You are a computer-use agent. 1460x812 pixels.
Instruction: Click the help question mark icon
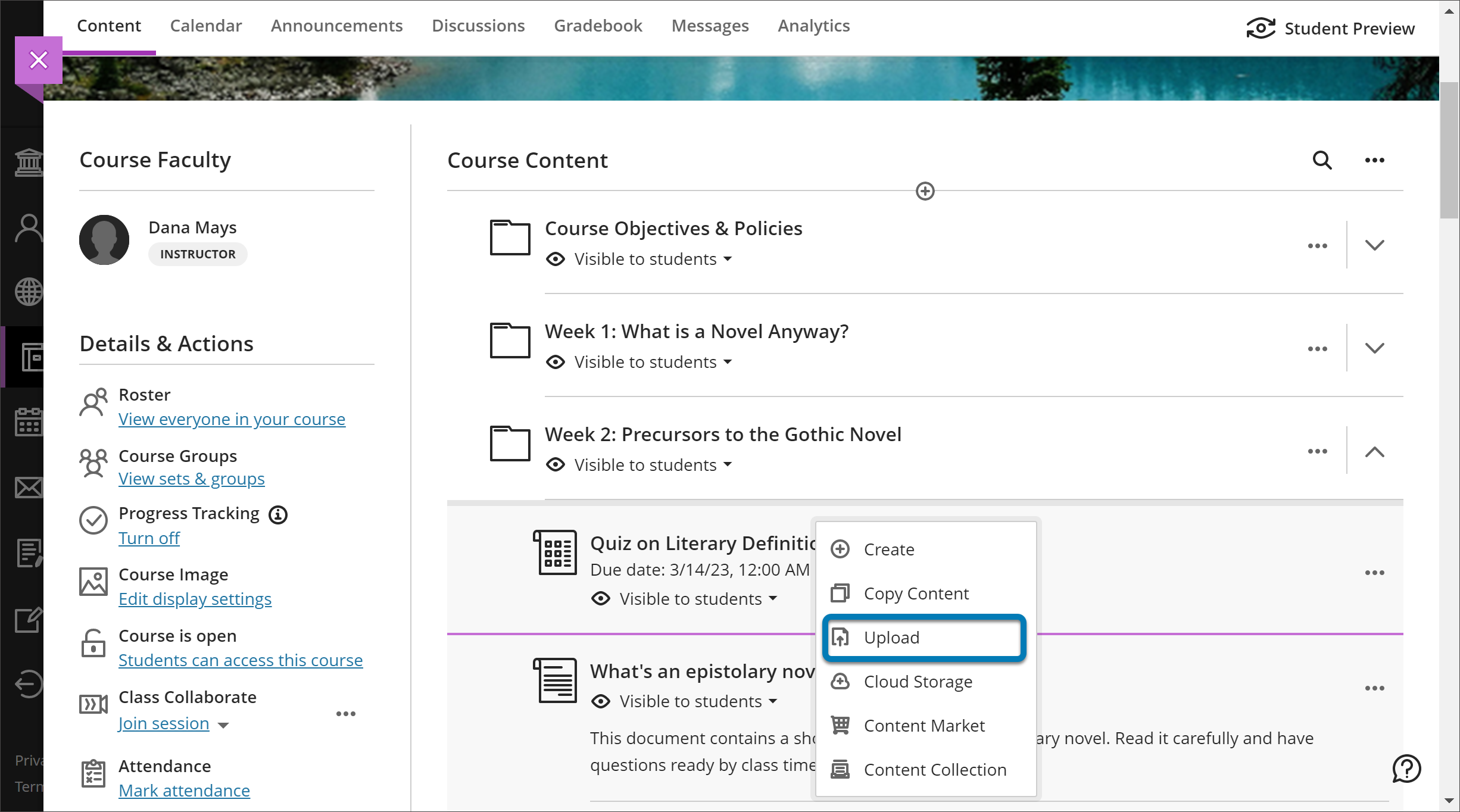(x=1406, y=769)
